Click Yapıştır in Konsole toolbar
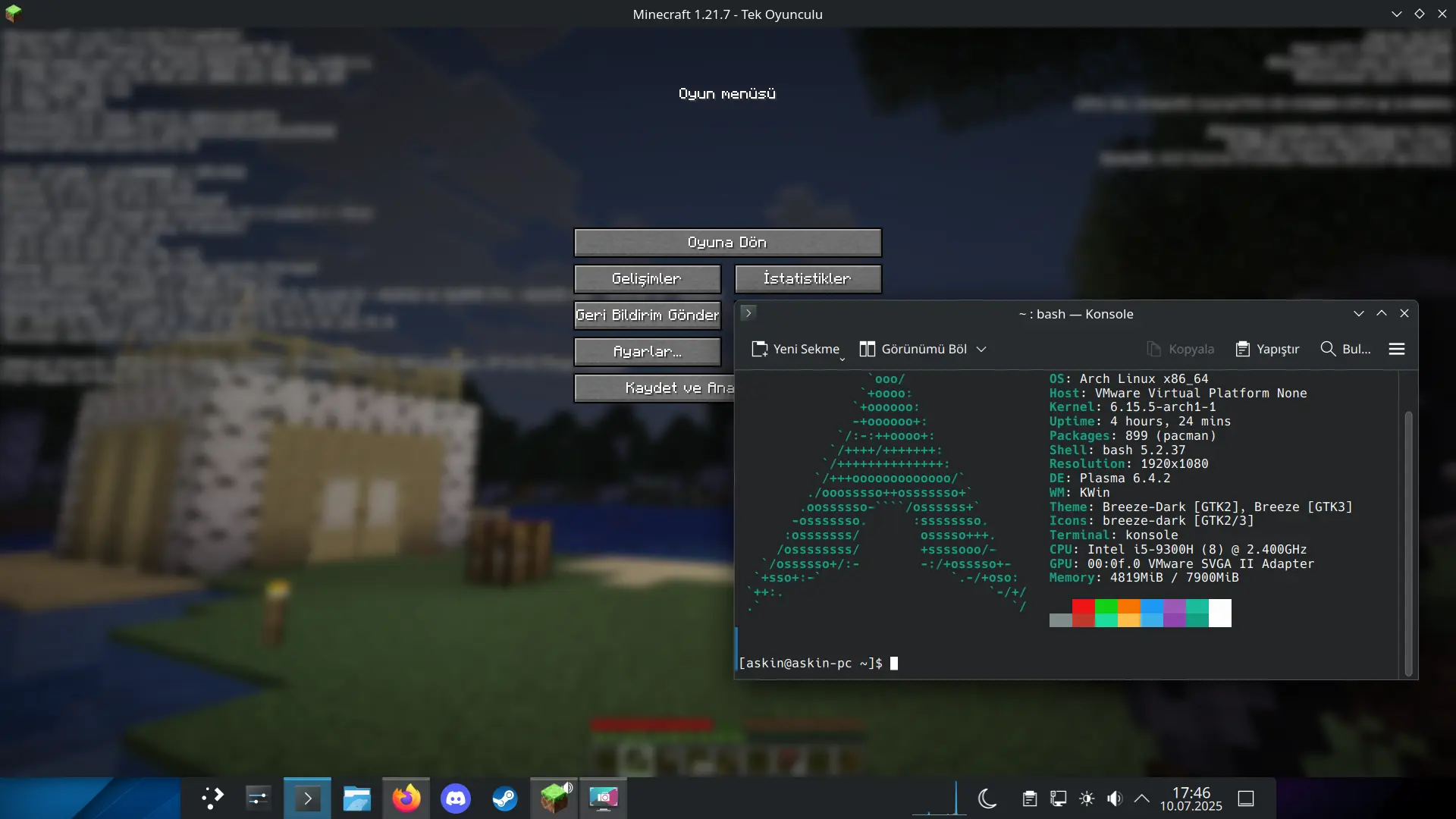 pos(1267,349)
